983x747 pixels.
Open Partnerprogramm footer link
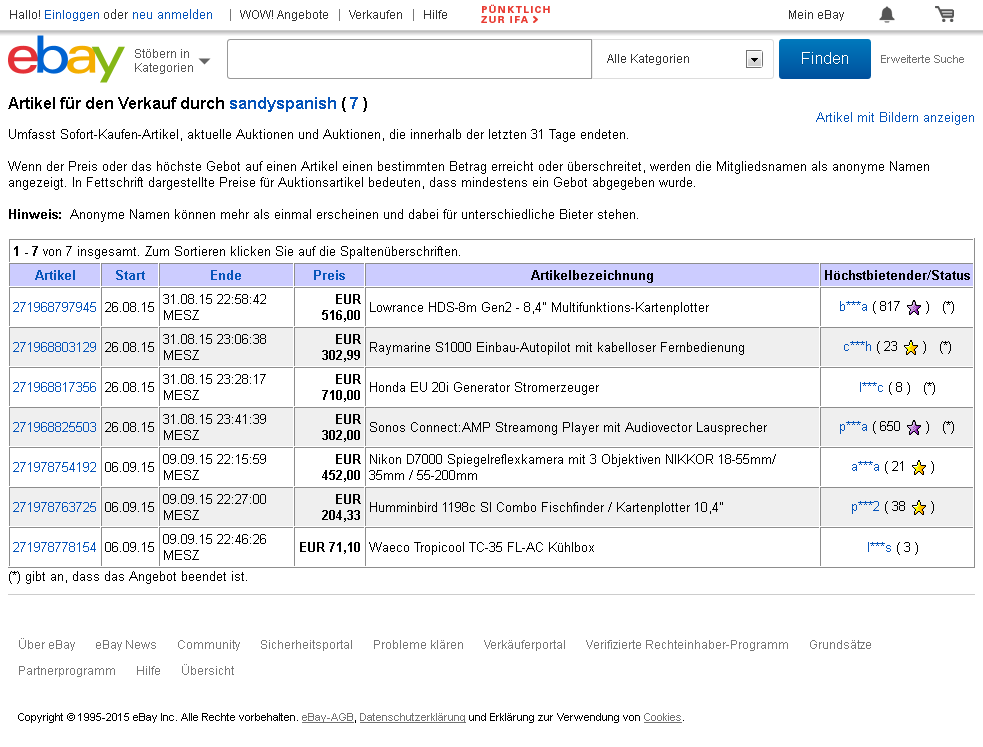tap(67, 671)
